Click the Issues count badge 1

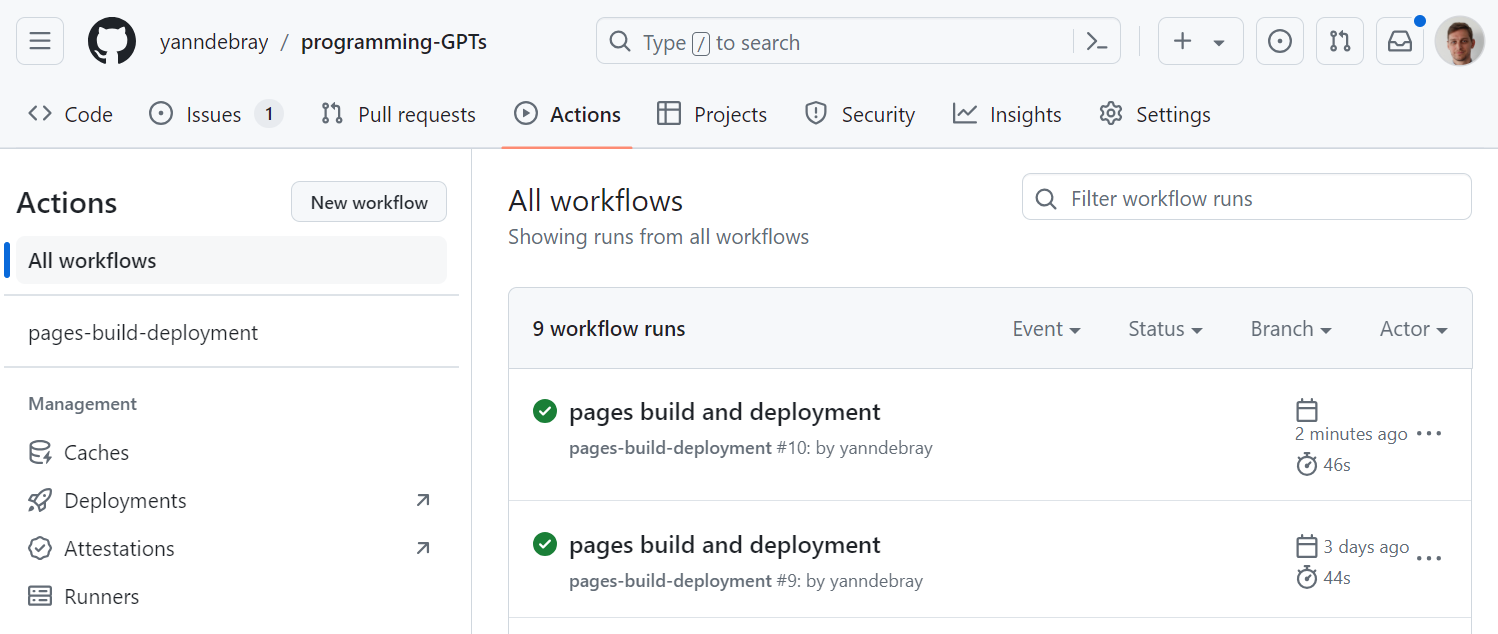(x=269, y=114)
